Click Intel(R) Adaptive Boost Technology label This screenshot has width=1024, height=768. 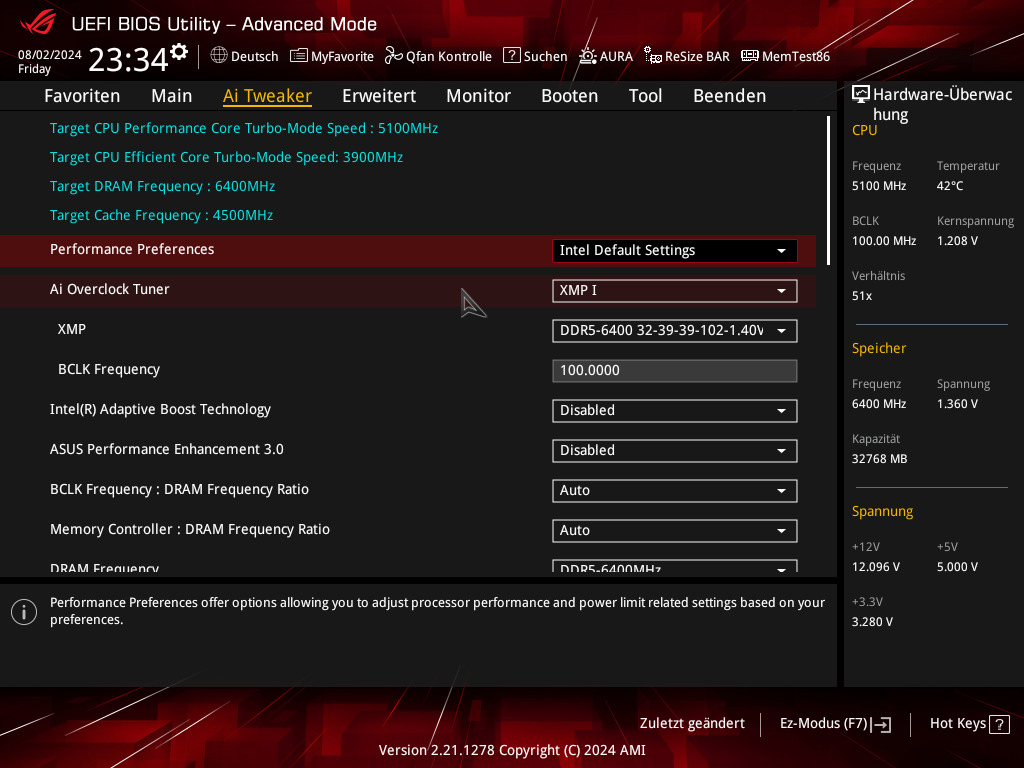tap(160, 409)
